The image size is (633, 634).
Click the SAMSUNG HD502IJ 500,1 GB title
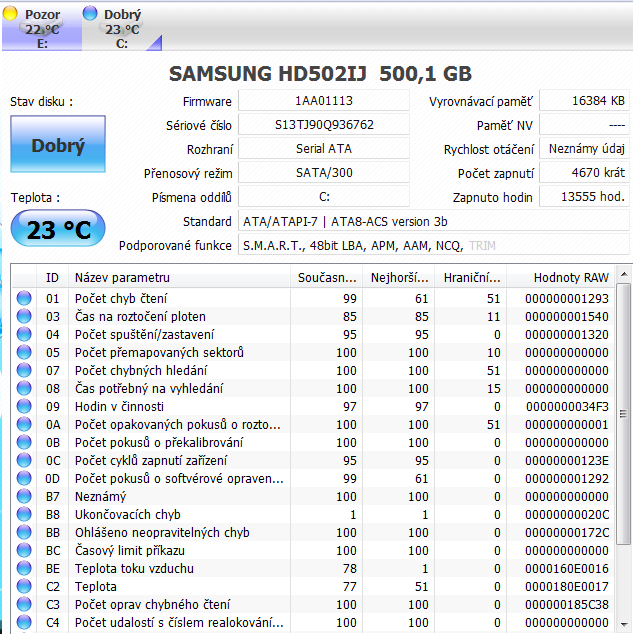click(320, 74)
